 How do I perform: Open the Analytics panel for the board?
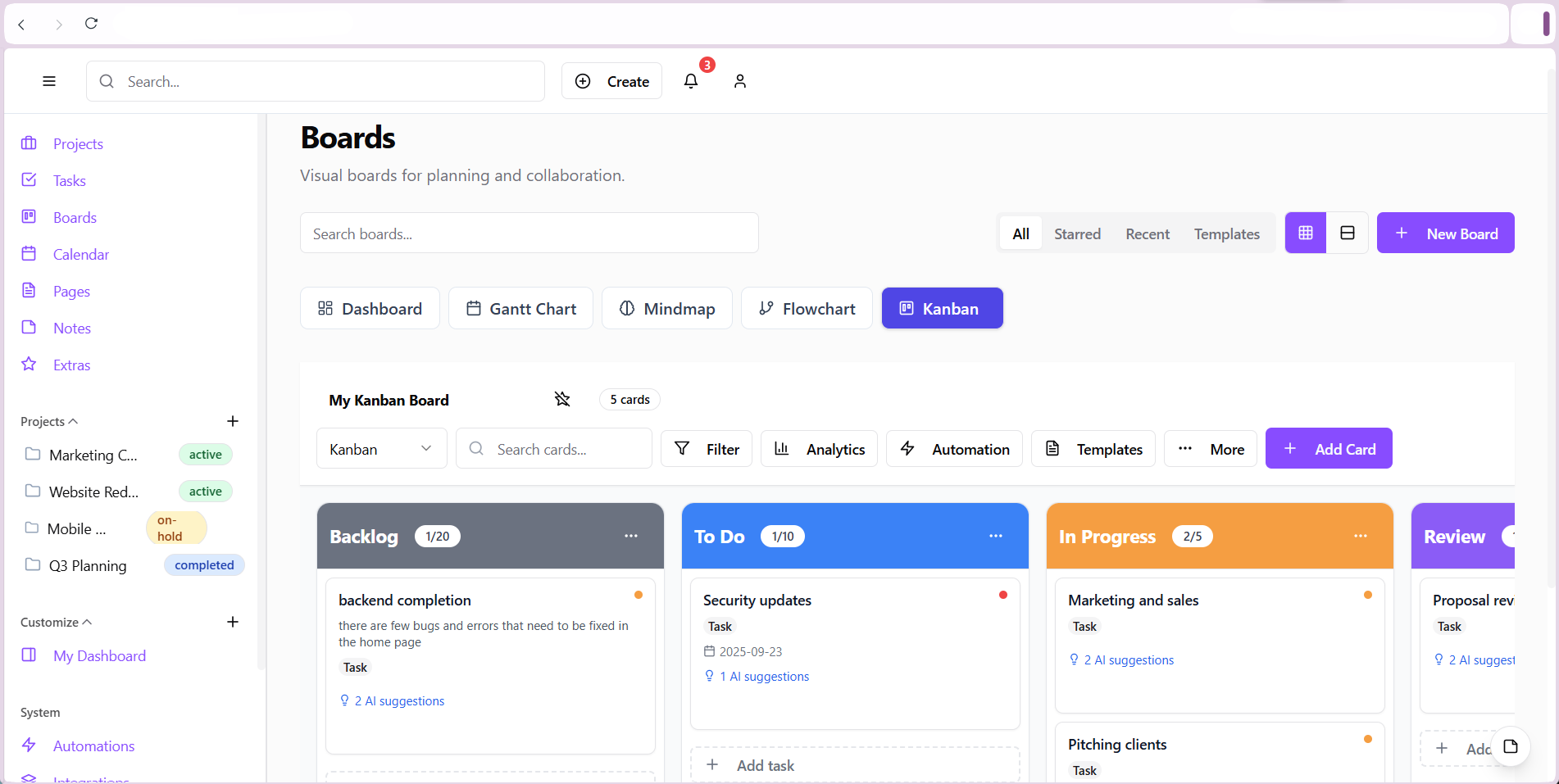(x=819, y=448)
